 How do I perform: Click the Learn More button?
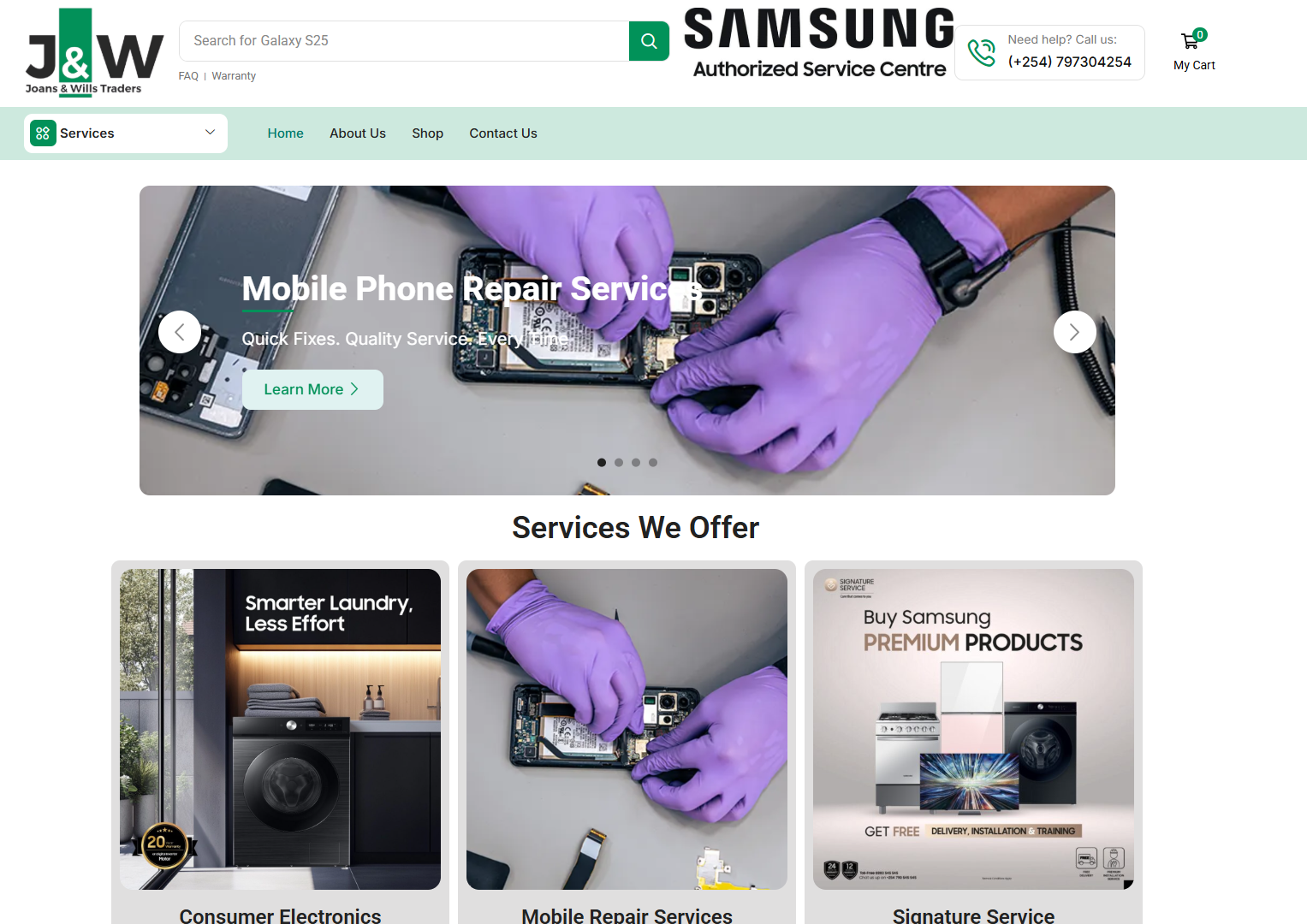pos(312,389)
